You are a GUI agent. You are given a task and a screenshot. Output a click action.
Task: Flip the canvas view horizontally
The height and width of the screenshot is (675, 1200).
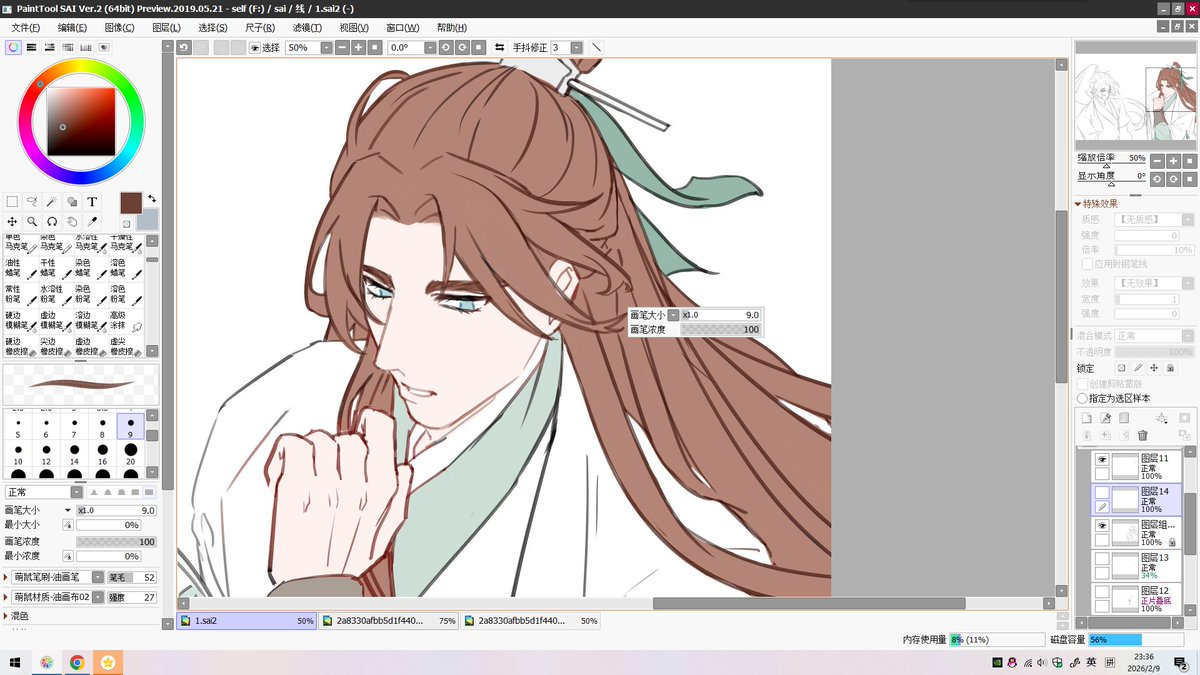pyautogui.click(x=500, y=47)
